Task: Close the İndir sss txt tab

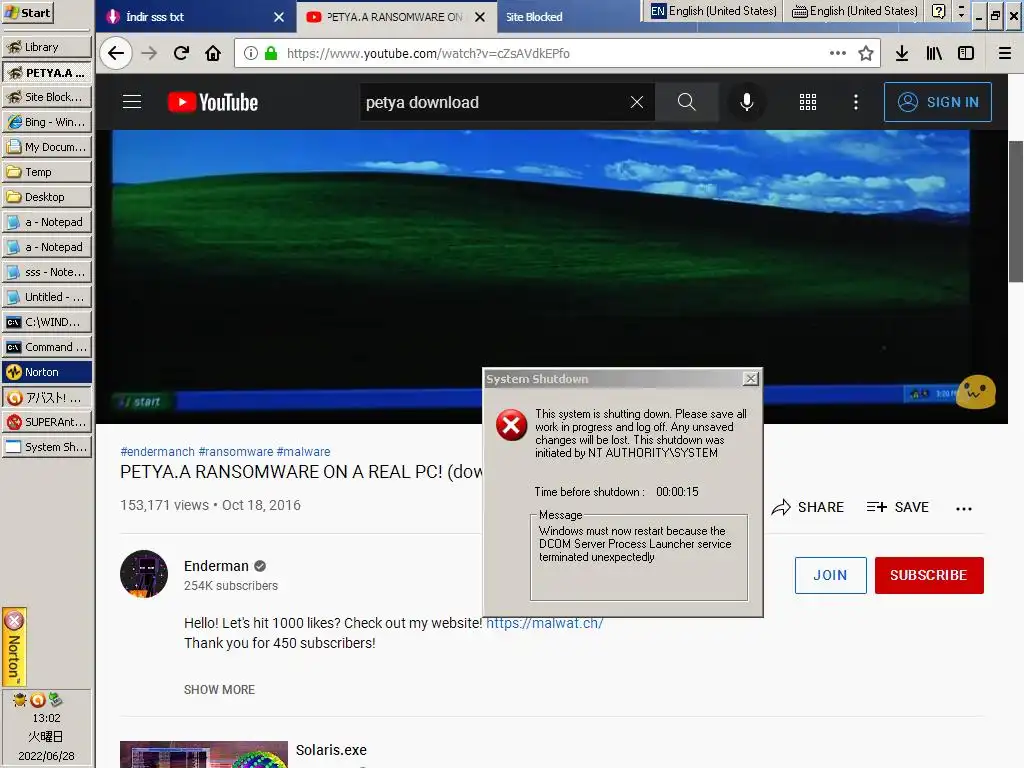Action: [x=279, y=17]
